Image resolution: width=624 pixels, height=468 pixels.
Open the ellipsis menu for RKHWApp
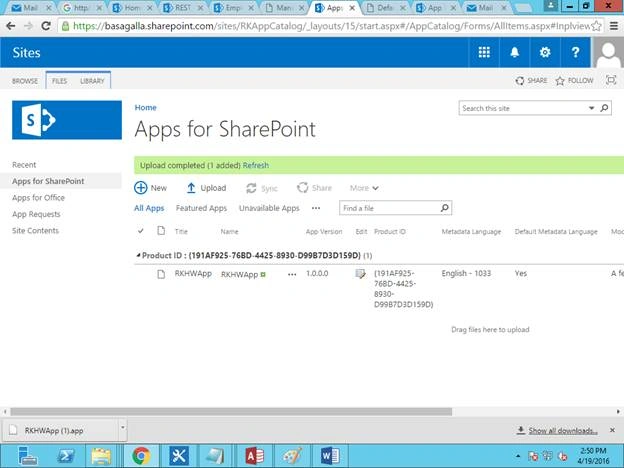[x=292, y=274]
